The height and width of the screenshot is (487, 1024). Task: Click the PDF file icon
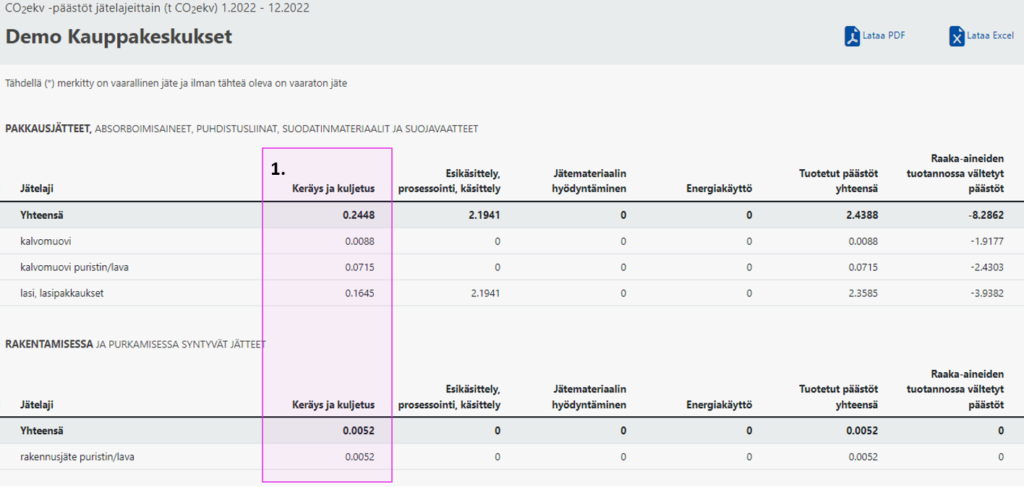click(853, 36)
